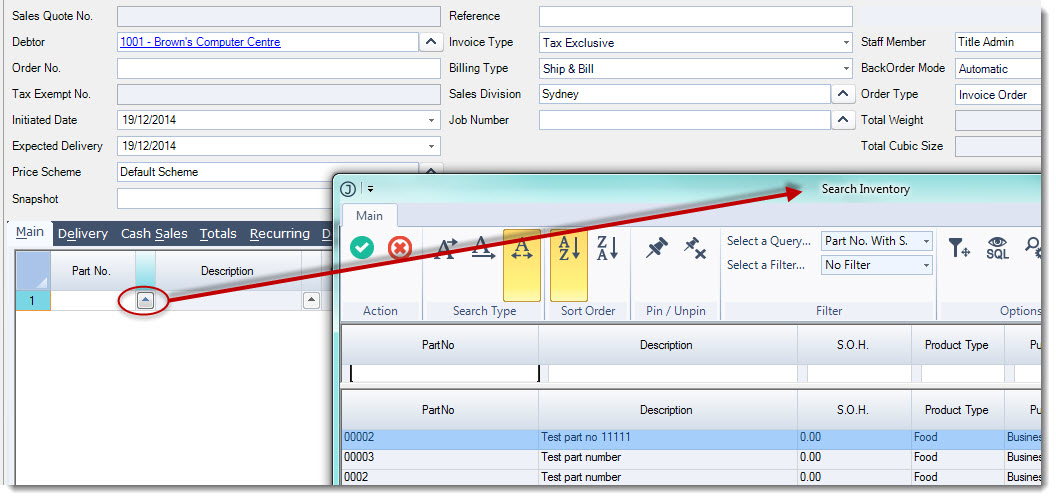This screenshot has width=1056, height=500.
Task: Cancel the search with the red X icon
Action: point(400,248)
